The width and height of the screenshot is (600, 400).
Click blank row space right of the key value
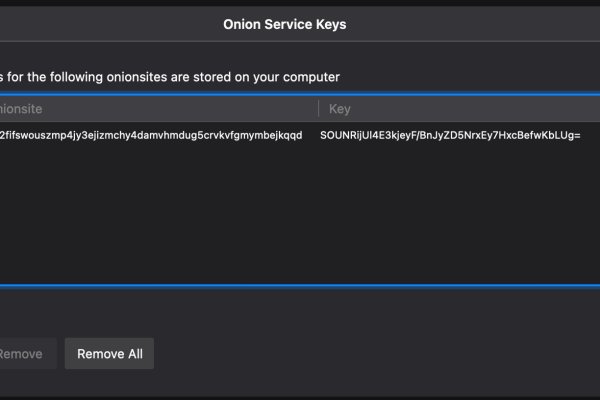[592, 134]
